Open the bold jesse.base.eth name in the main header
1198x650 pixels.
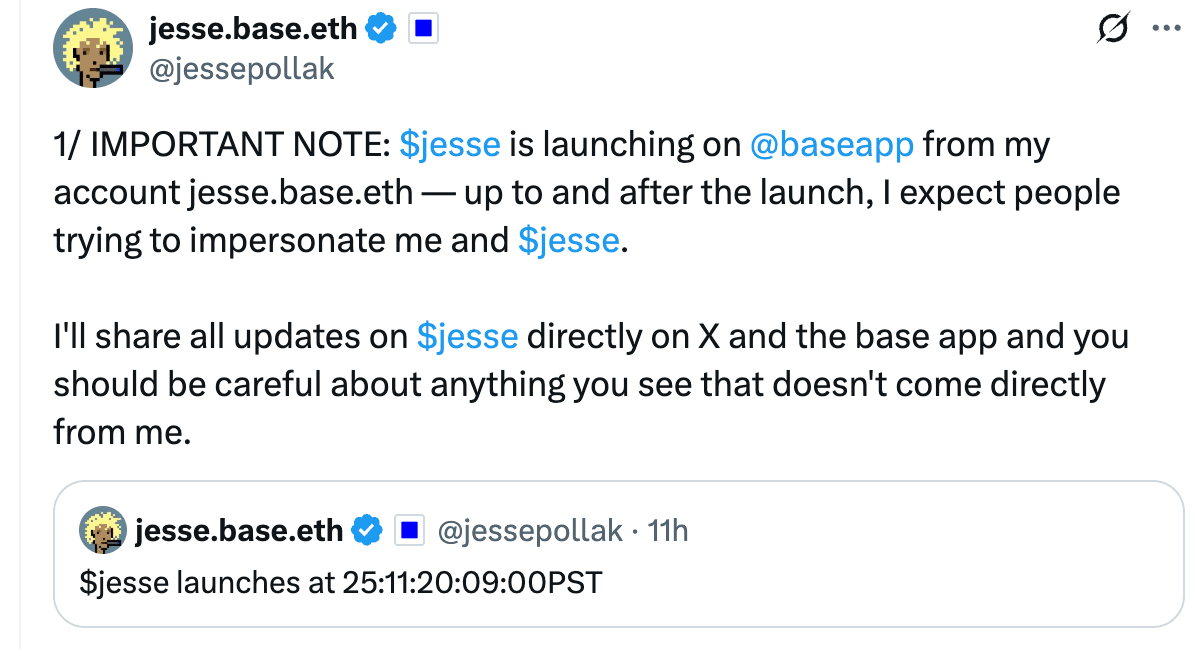253,30
